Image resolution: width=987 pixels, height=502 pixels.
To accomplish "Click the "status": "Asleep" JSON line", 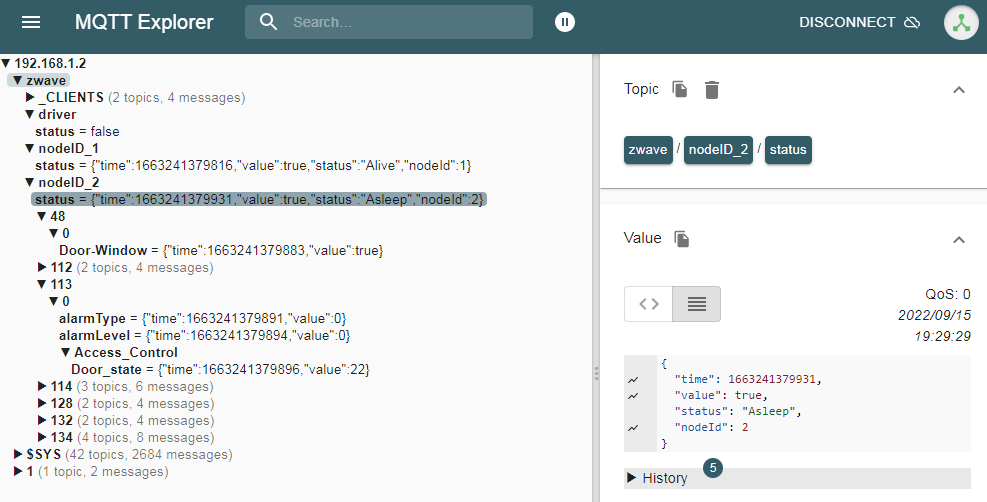I will click(739, 411).
